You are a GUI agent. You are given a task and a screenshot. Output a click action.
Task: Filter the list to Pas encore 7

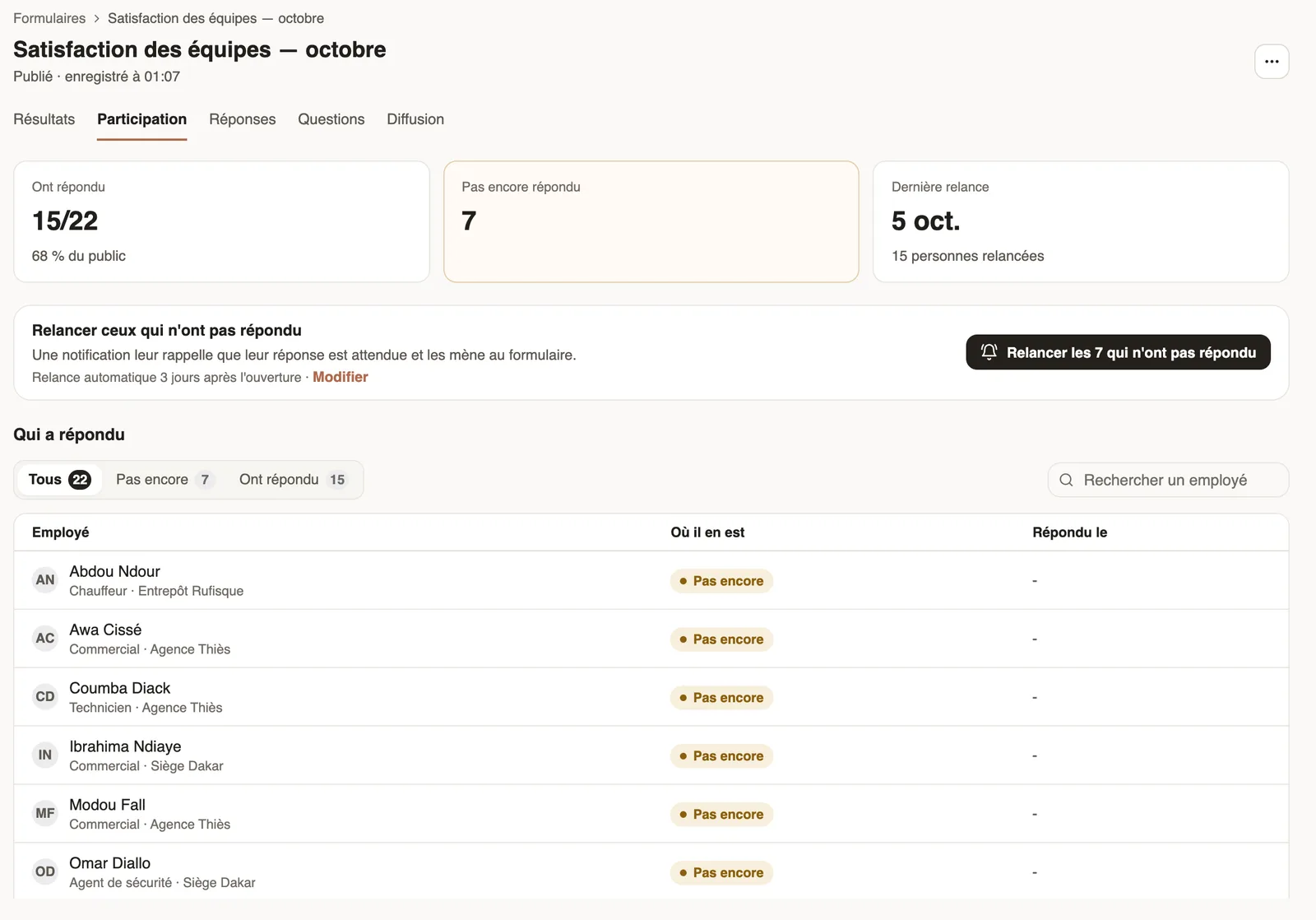click(164, 480)
